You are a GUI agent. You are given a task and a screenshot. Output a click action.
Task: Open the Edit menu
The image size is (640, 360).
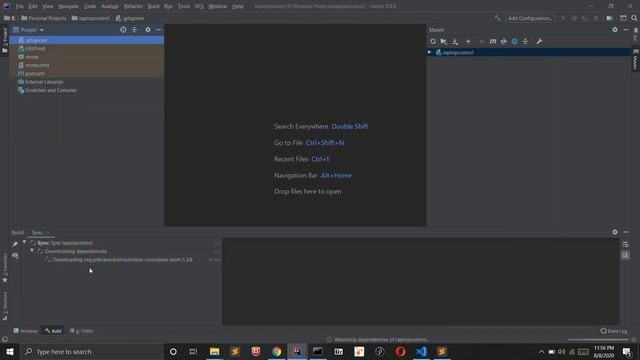[33, 6]
